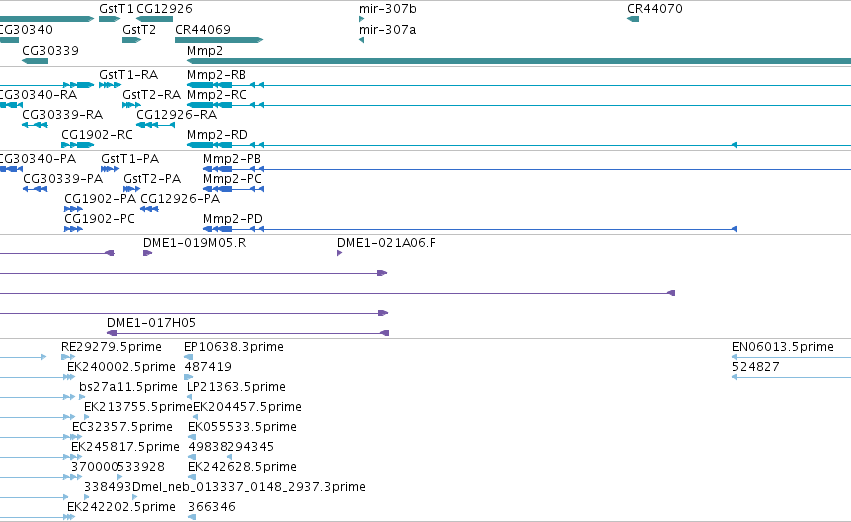
Task: Select transcript CG12926-RA
Action: (156, 125)
